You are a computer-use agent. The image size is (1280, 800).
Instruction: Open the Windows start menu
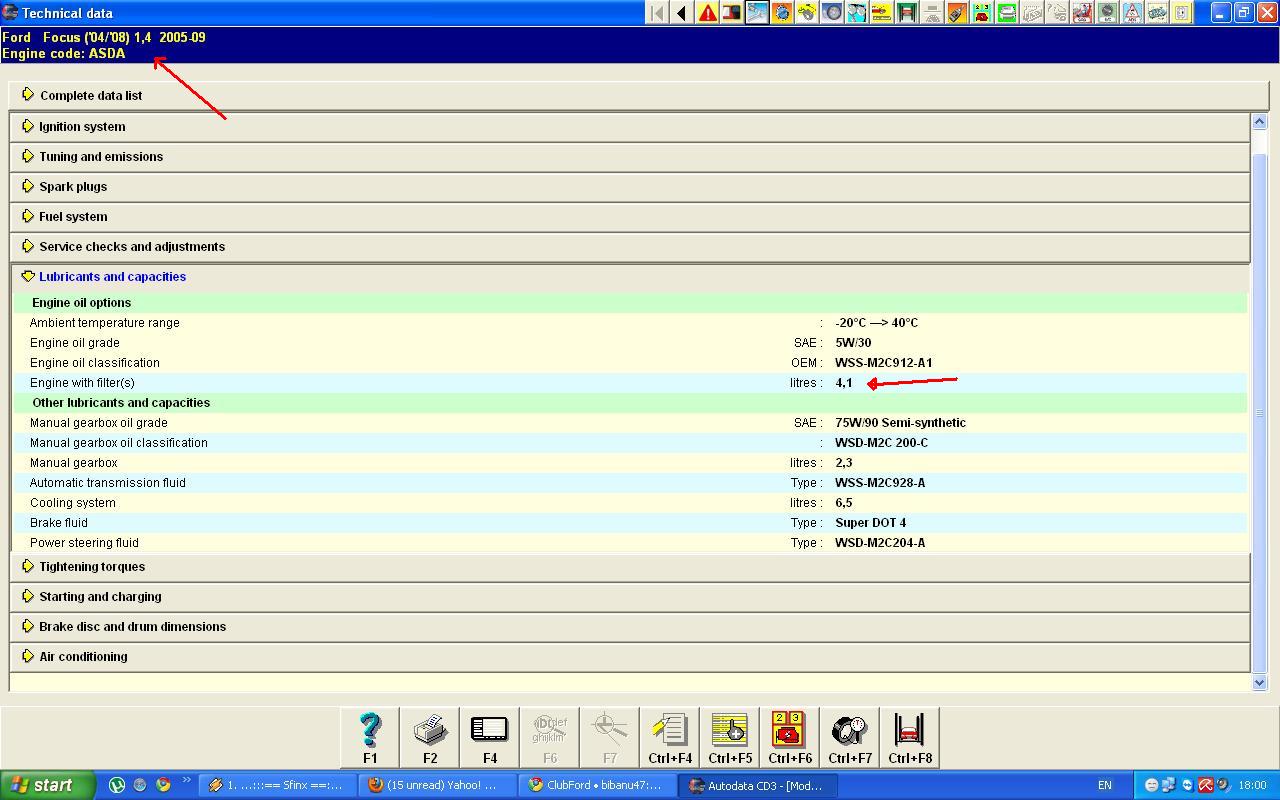(47, 785)
